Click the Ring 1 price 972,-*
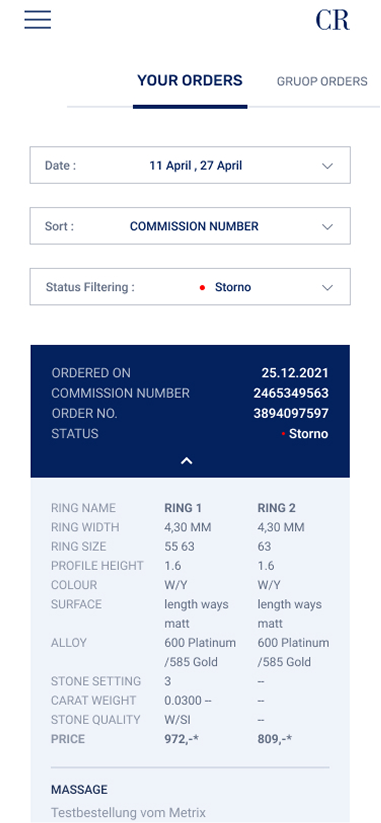The height and width of the screenshot is (823, 381). [x=182, y=739]
